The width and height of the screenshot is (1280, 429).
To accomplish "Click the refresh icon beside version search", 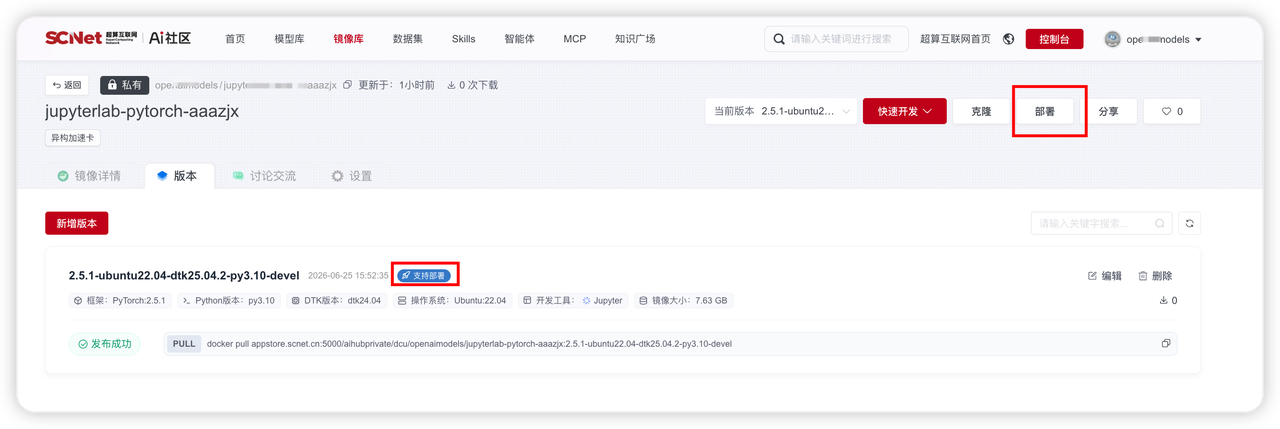I will pos(1189,223).
